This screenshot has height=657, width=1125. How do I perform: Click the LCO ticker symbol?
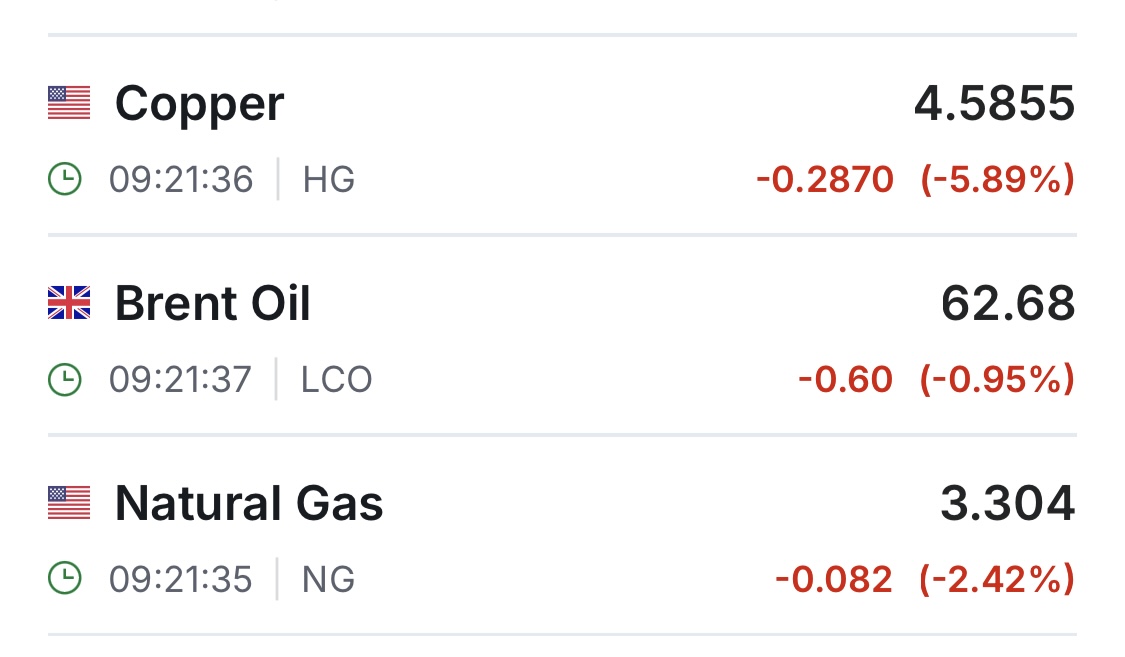(x=336, y=379)
